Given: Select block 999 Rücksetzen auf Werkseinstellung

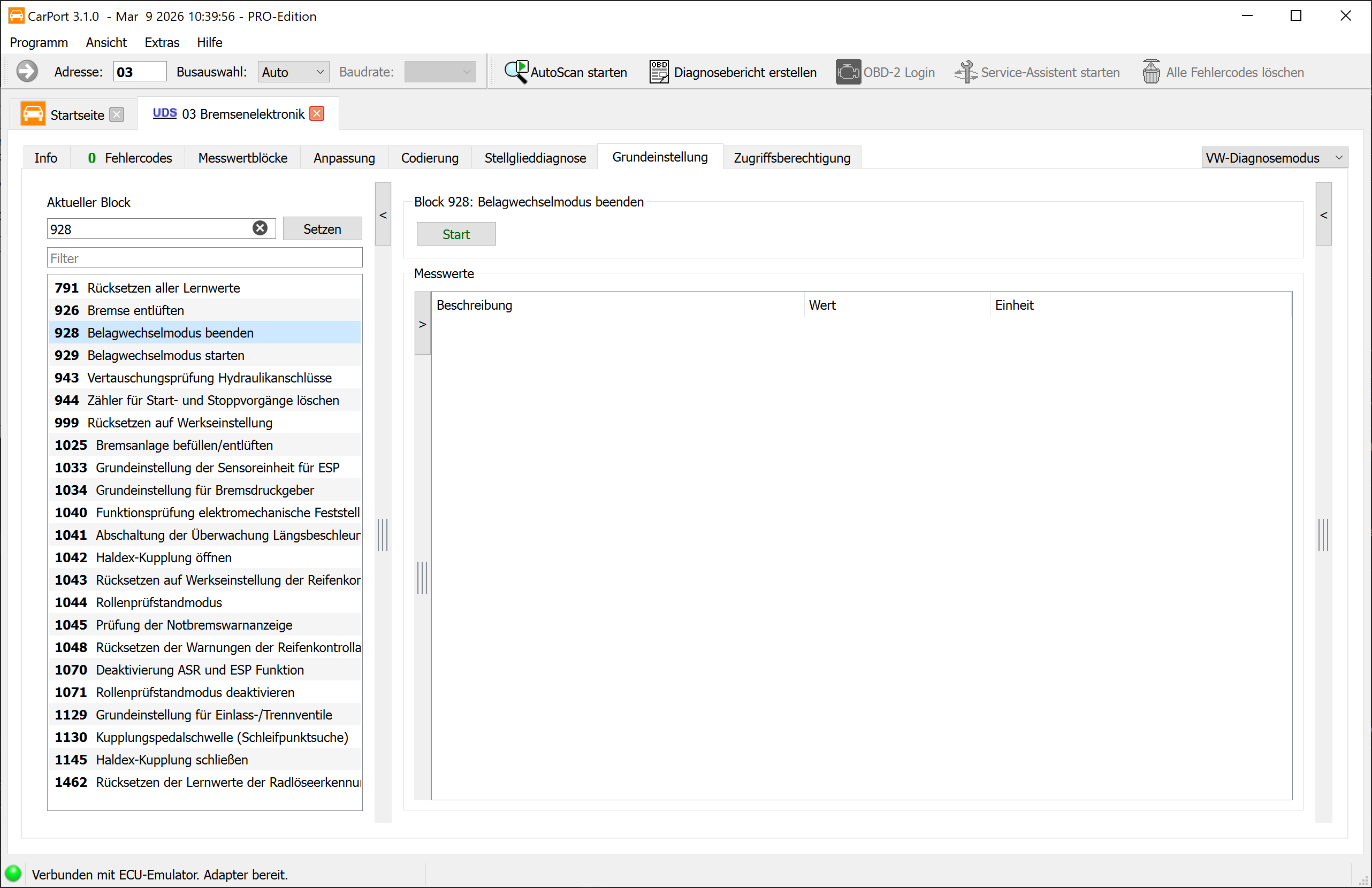Looking at the screenshot, I should (204, 423).
